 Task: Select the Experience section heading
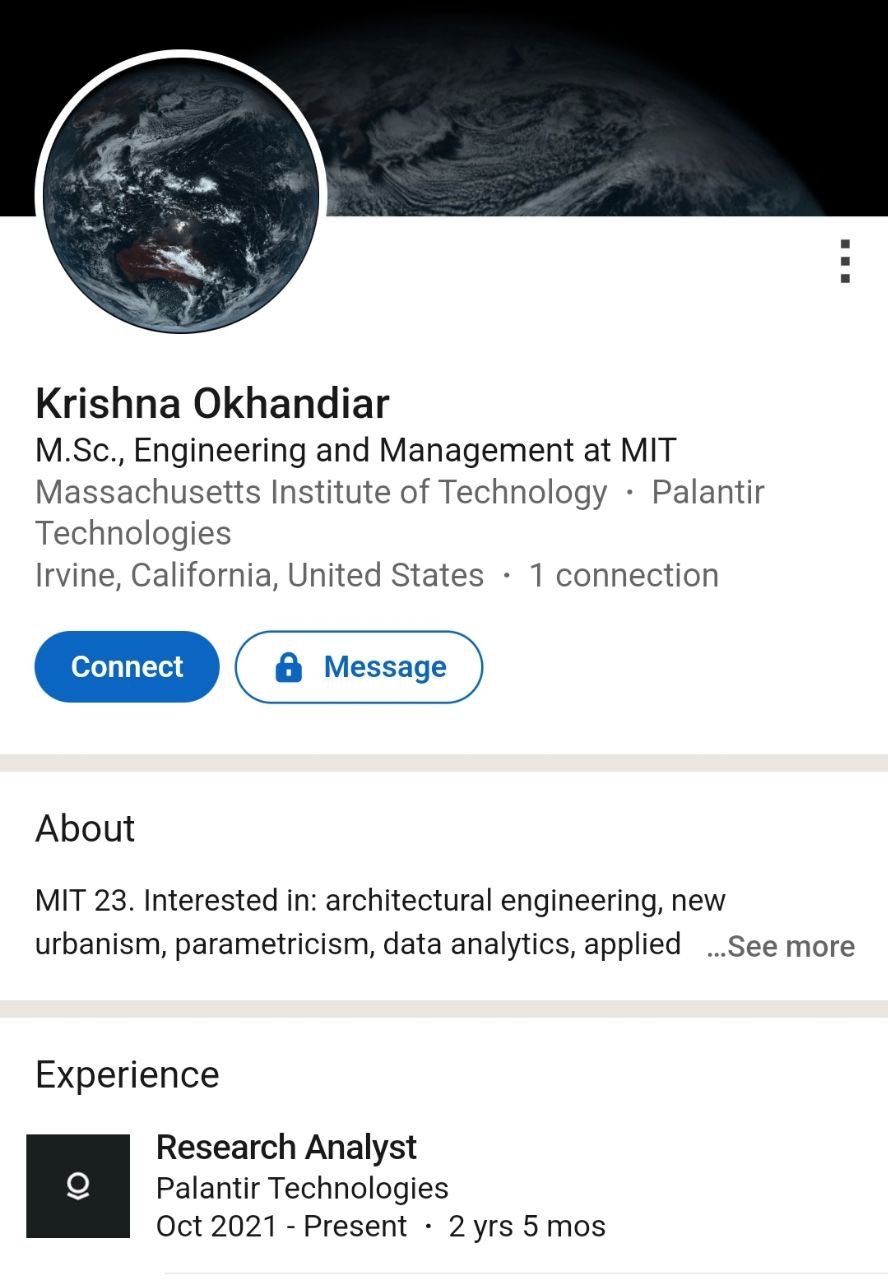point(127,1074)
